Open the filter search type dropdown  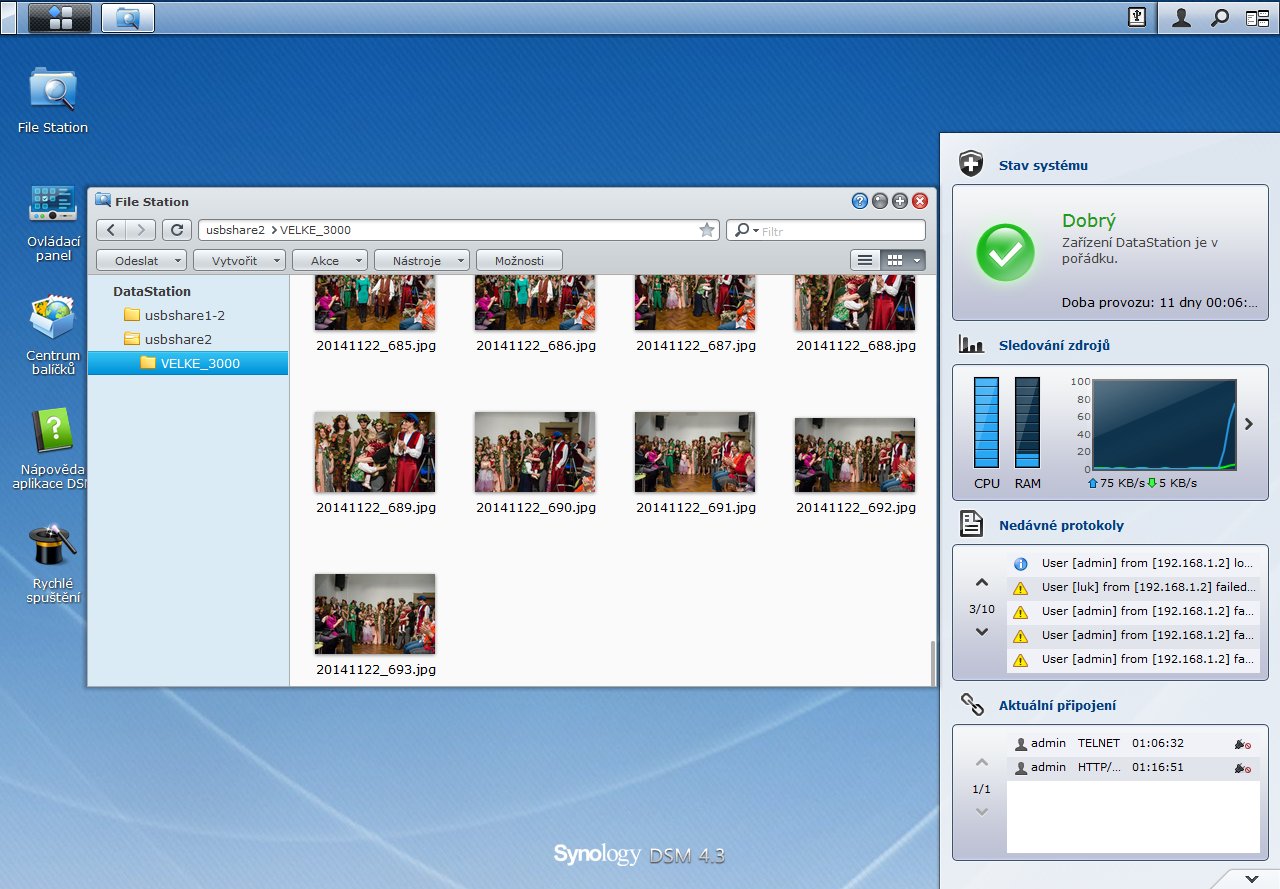click(x=746, y=230)
